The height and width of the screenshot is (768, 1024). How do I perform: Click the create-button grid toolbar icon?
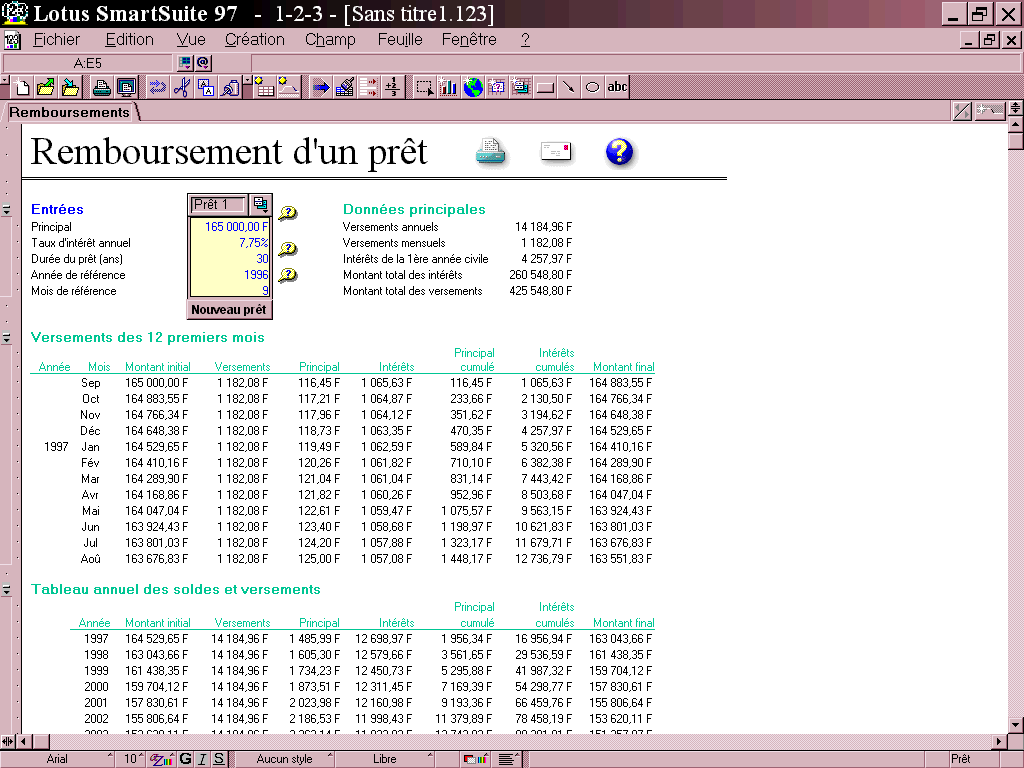pos(521,87)
